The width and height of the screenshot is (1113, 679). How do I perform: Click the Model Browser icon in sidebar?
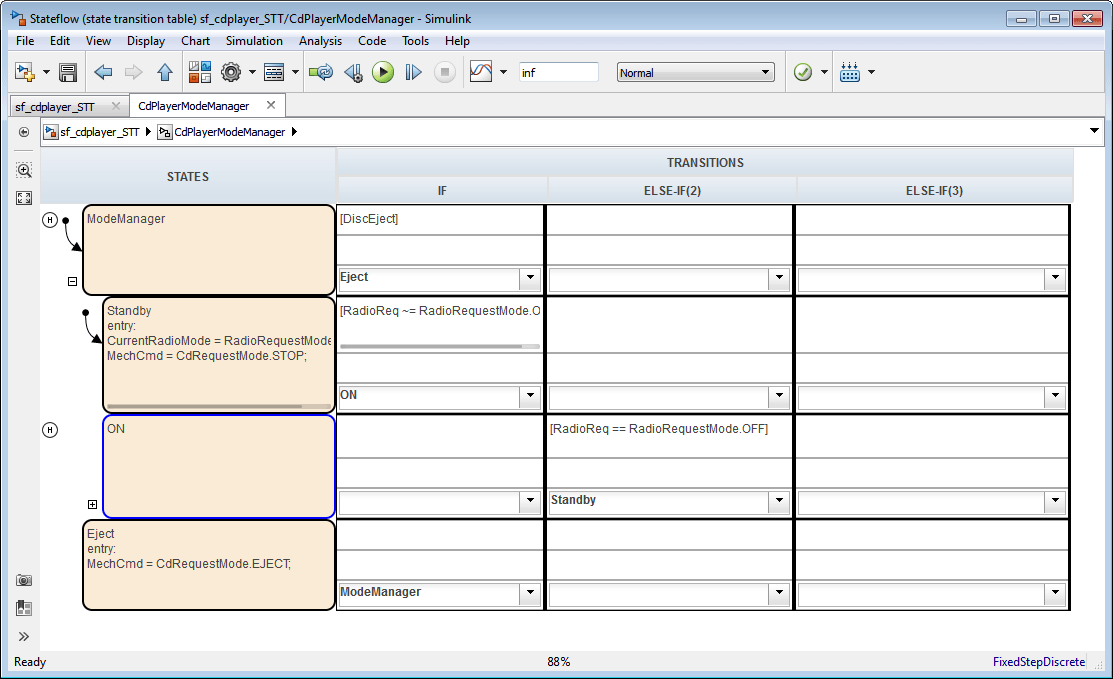[x=24, y=608]
